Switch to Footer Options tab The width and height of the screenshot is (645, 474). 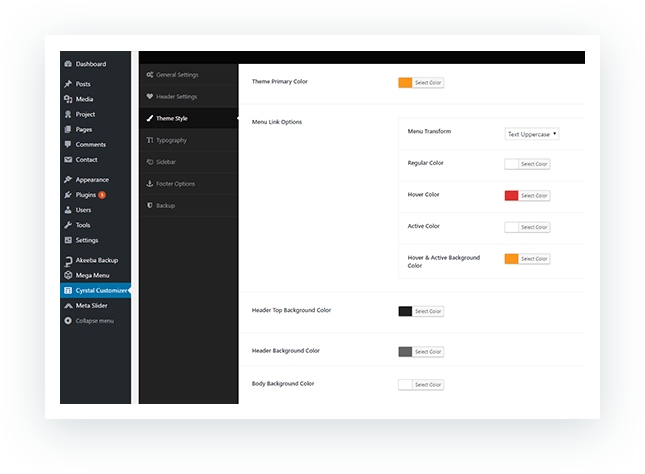coord(188,184)
